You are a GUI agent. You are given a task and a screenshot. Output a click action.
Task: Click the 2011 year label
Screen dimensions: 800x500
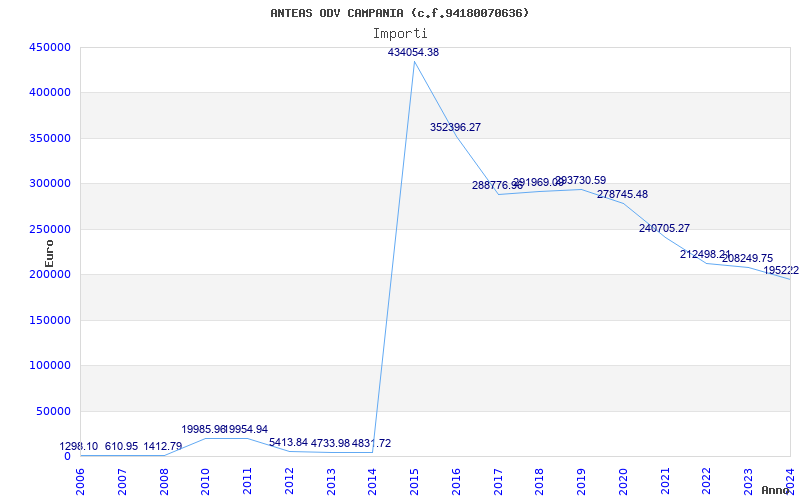coord(247,481)
